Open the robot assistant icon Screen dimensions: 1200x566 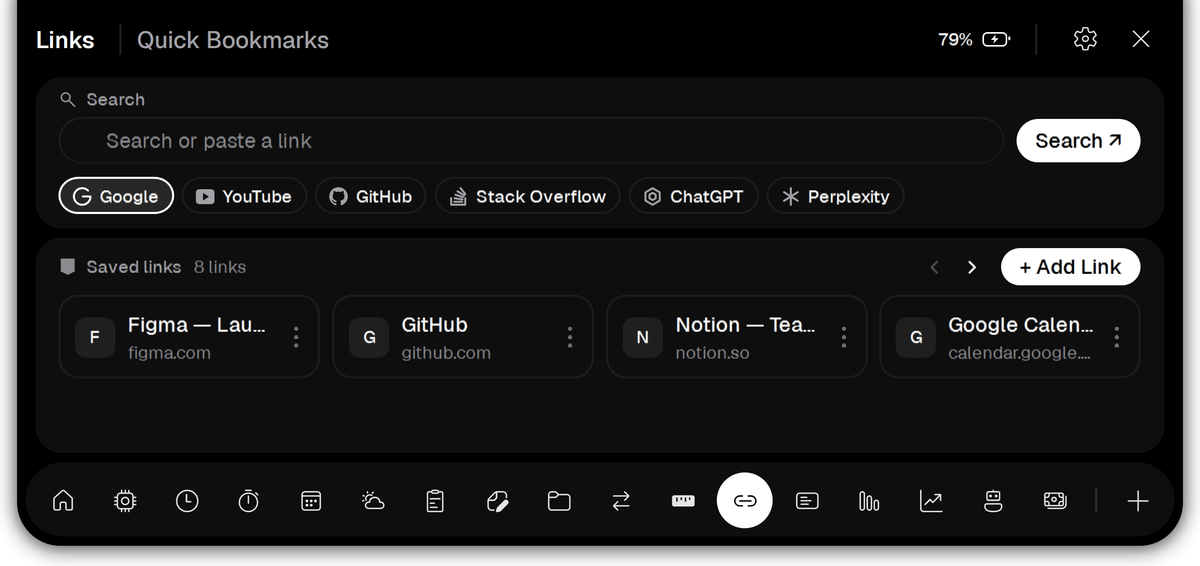click(x=993, y=501)
